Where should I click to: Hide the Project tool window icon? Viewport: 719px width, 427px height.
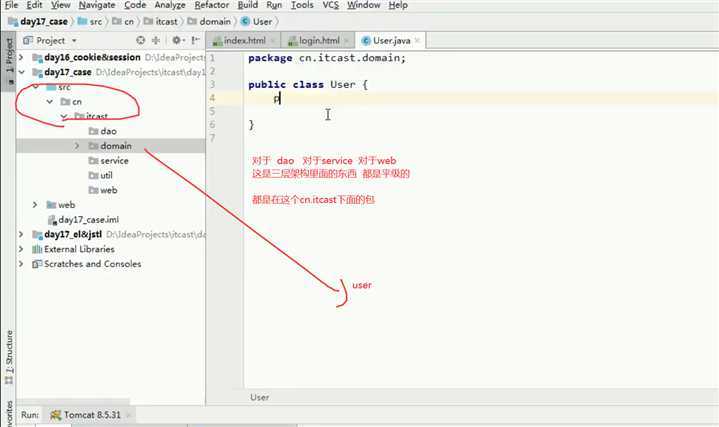196,40
